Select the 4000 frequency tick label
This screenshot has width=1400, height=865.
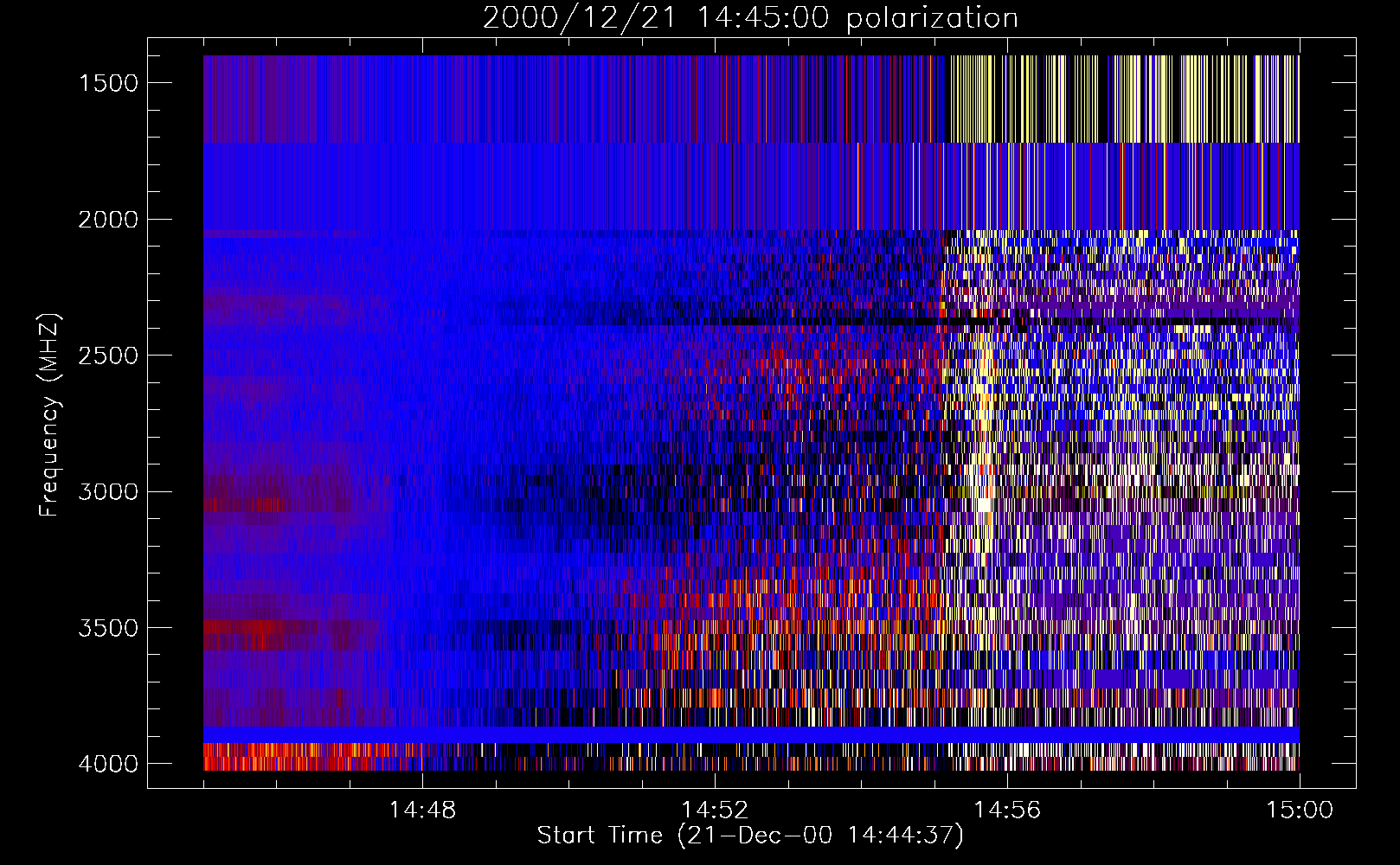[x=108, y=764]
